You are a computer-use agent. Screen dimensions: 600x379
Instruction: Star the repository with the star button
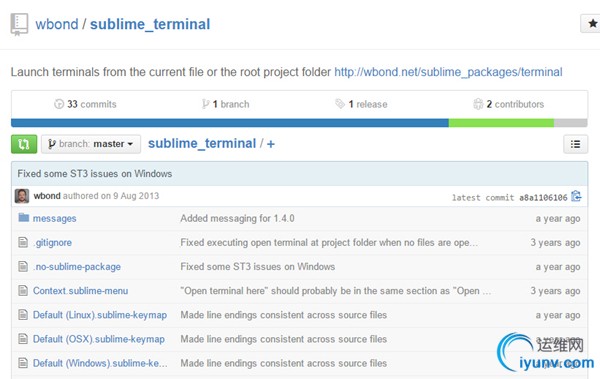pyautogui.click(x=591, y=24)
